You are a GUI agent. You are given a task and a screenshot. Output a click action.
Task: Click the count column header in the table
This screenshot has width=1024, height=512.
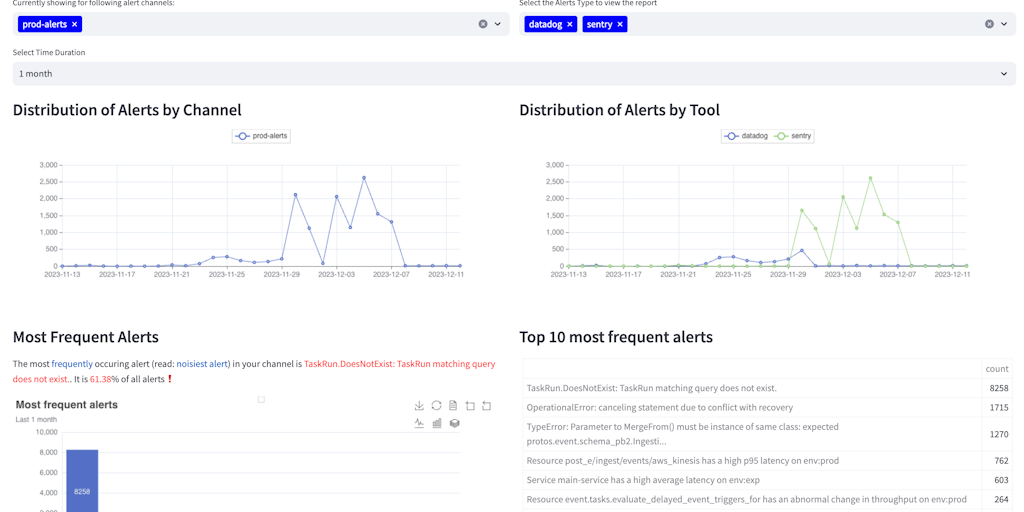click(x=995, y=369)
